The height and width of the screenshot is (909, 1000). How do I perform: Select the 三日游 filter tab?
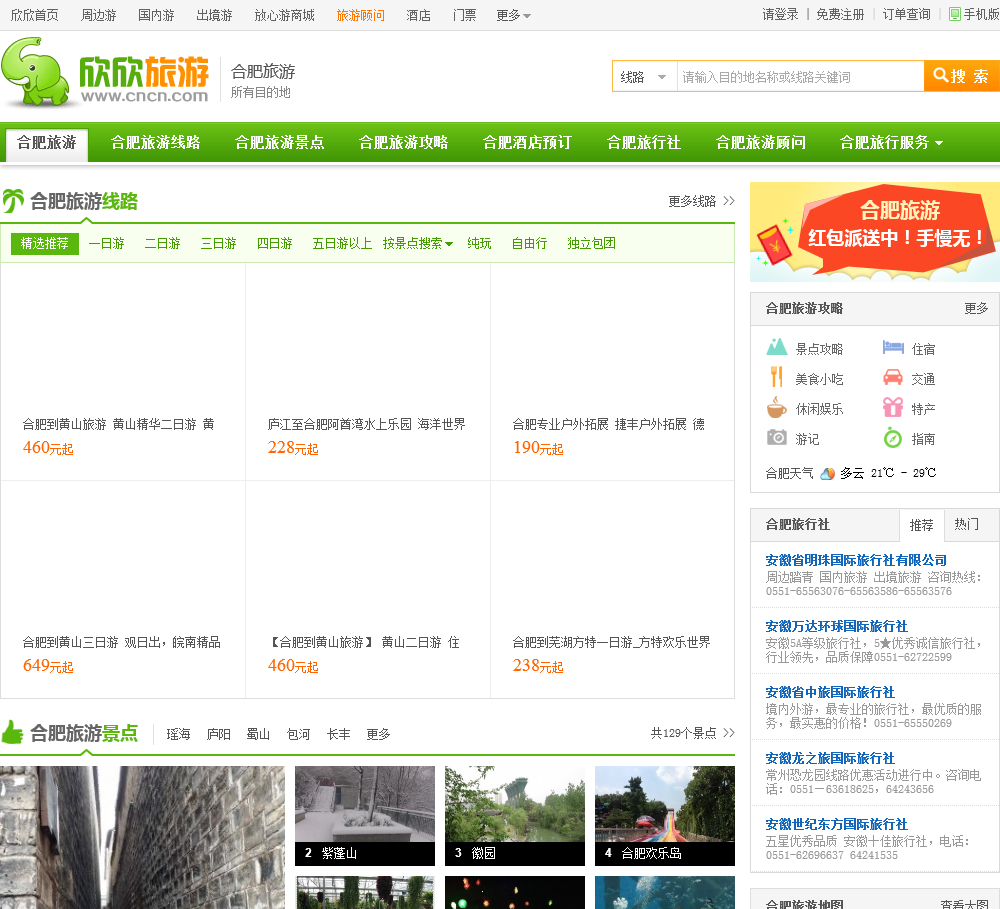pyautogui.click(x=219, y=244)
